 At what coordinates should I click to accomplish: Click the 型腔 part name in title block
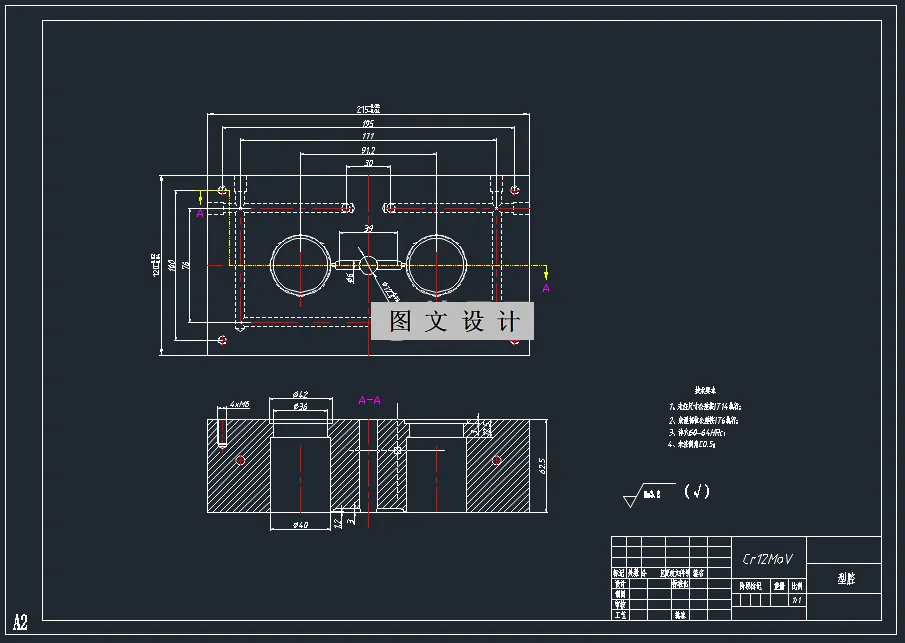click(846, 578)
